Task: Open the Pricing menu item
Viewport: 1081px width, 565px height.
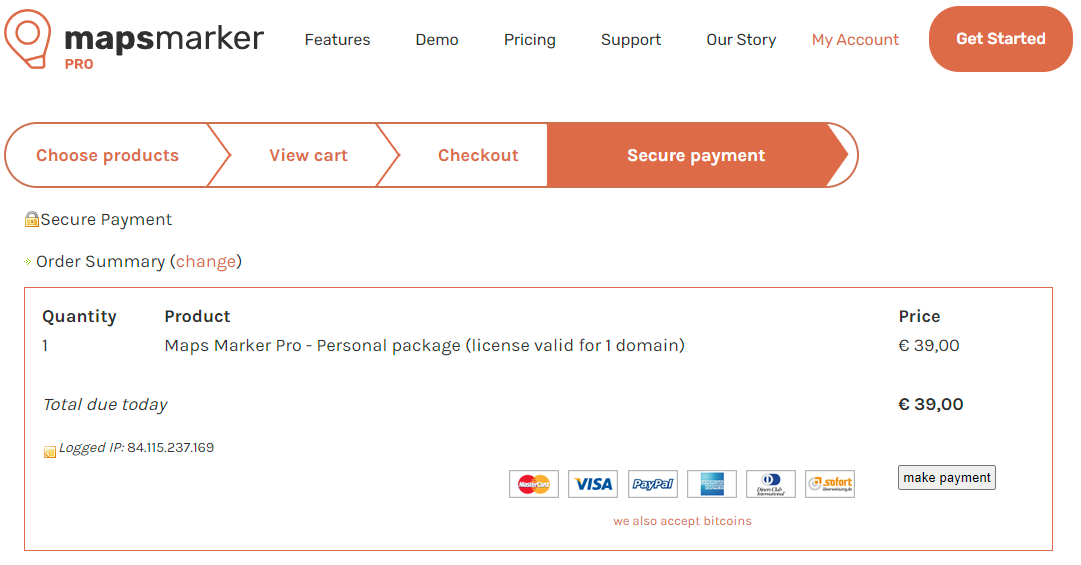Action: pos(529,40)
